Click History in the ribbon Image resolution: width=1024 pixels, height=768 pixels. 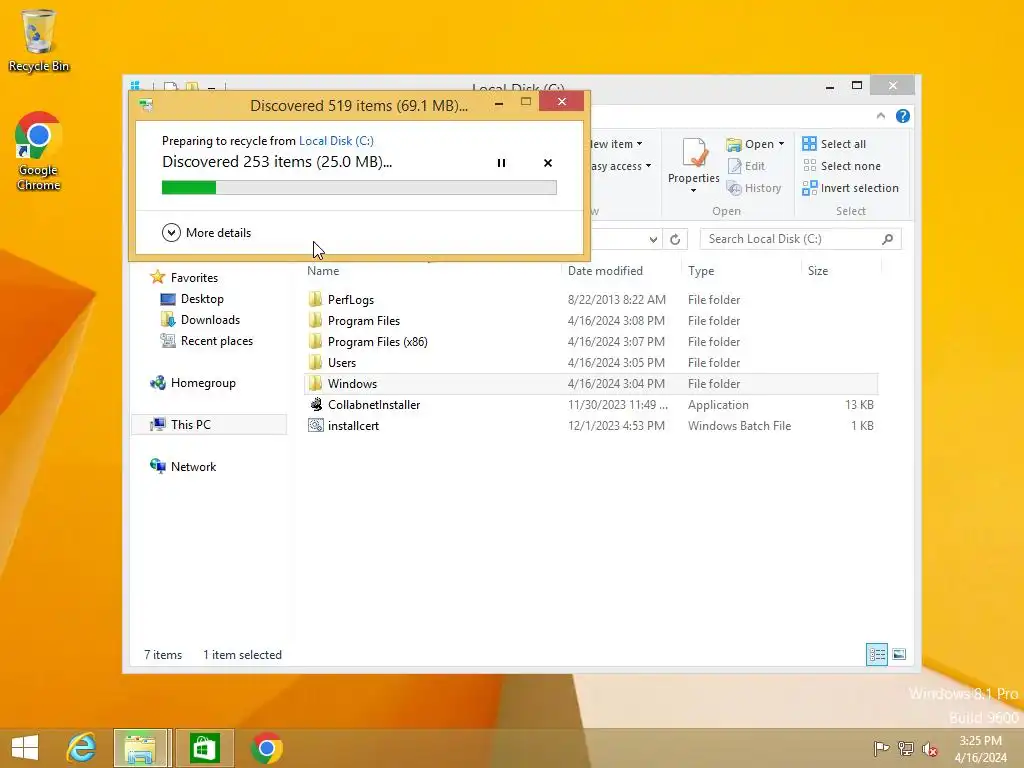[x=754, y=188]
